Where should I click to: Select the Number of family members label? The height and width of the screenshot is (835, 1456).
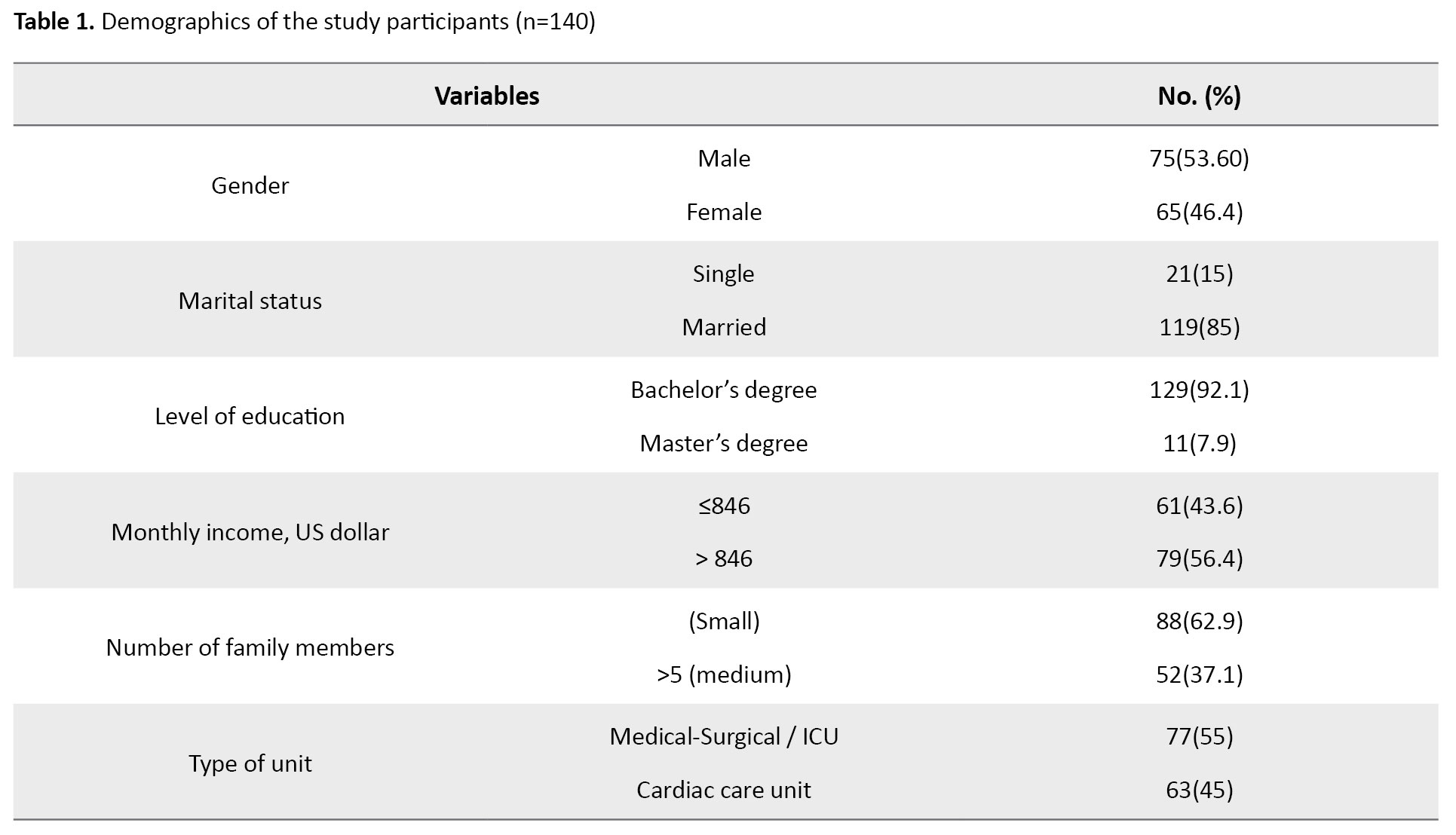250,647
